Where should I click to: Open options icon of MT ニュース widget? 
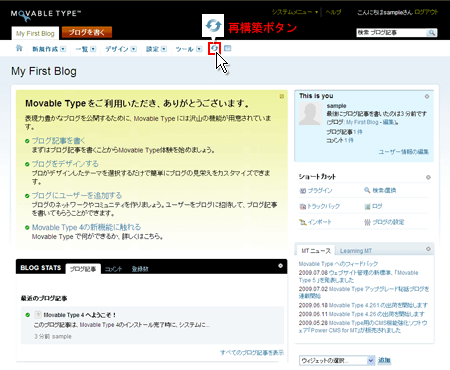click(428, 249)
